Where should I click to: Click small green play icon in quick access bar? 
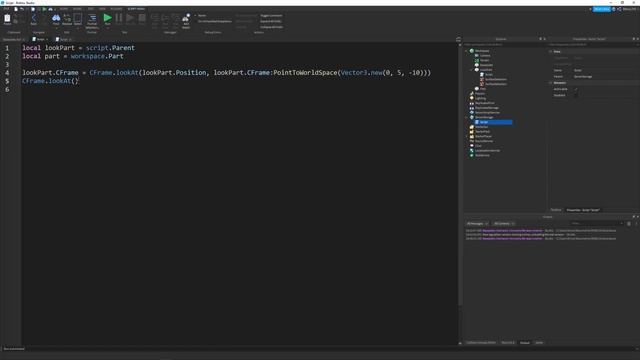(44, 9)
